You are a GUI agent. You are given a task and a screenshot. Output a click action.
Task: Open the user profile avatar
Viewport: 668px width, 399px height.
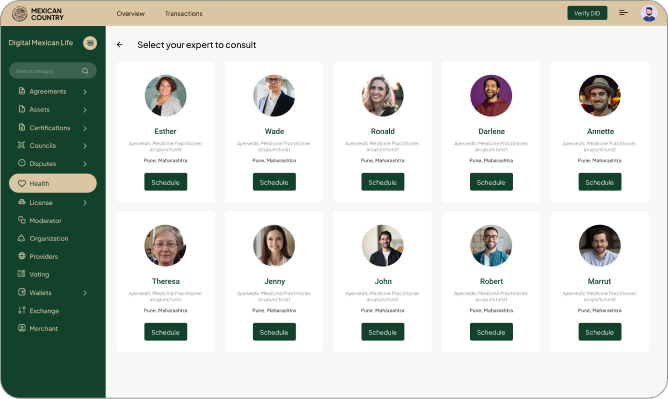coord(648,13)
